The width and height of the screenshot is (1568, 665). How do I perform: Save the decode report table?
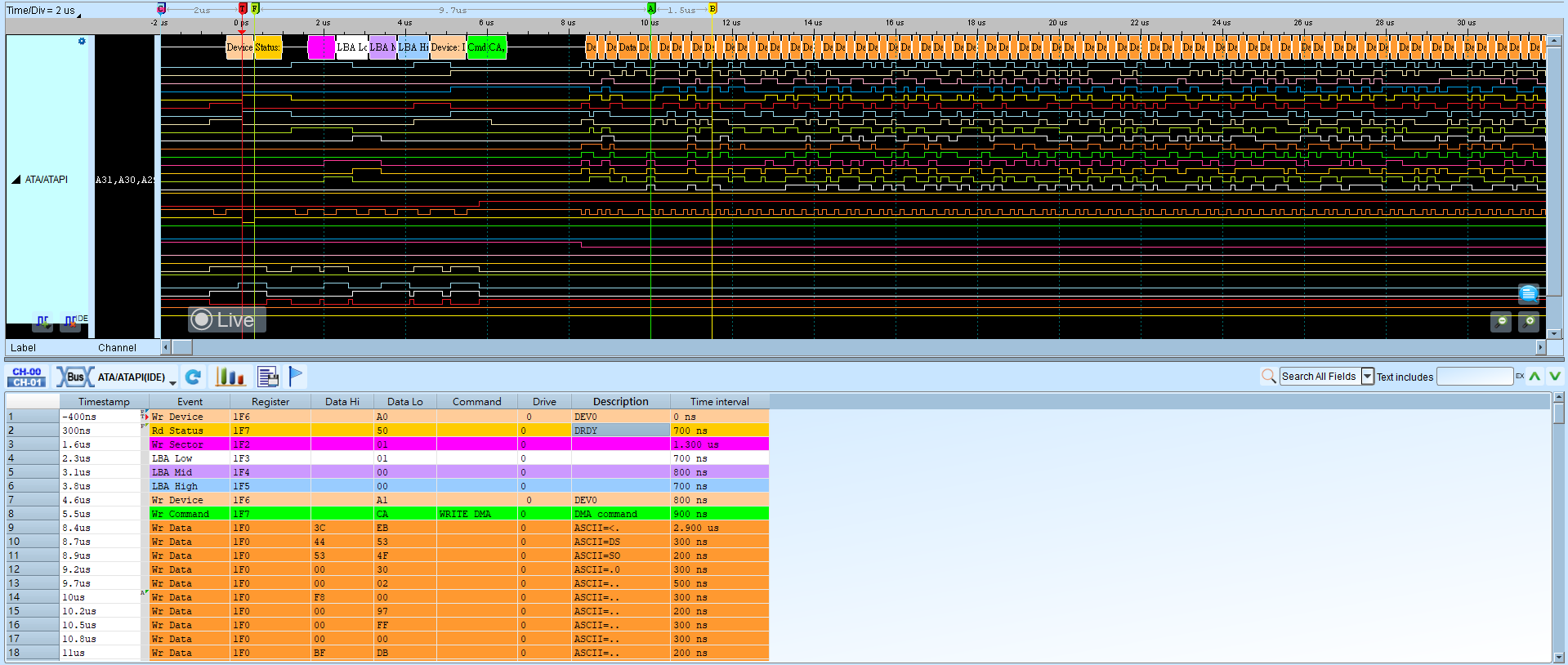point(268,377)
